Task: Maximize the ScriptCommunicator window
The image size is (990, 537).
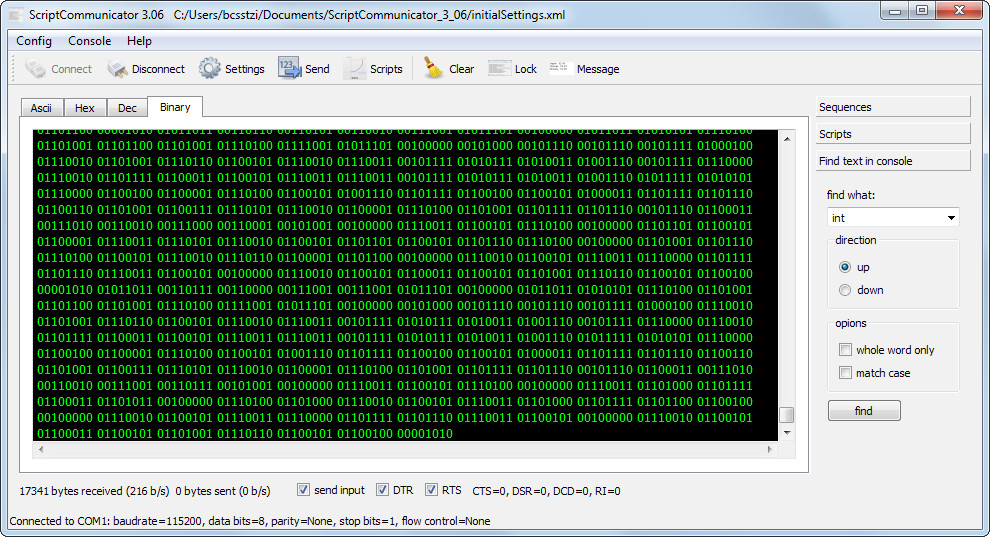Action: point(922,11)
